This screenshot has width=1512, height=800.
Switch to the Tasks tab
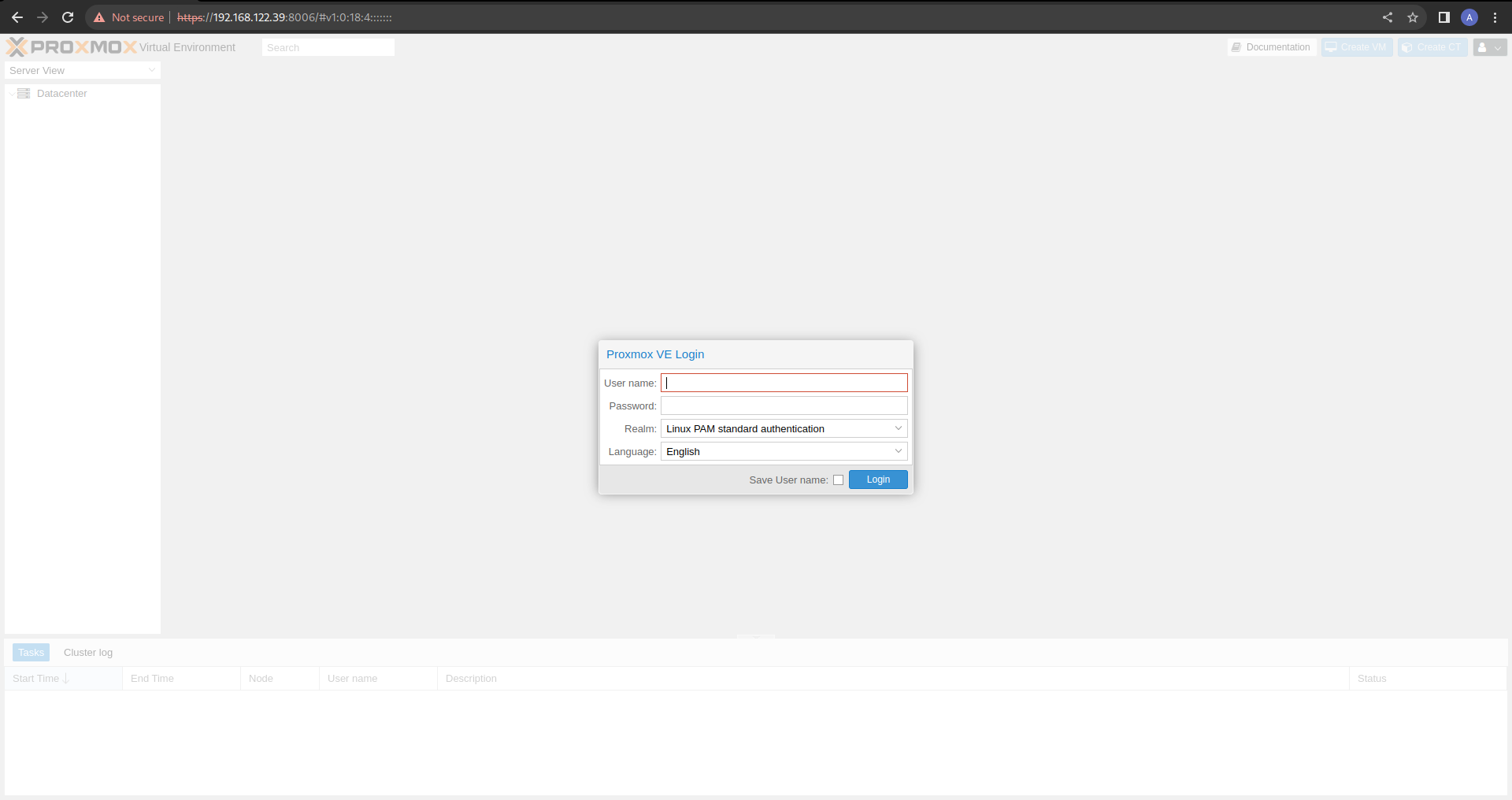(x=31, y=653)
